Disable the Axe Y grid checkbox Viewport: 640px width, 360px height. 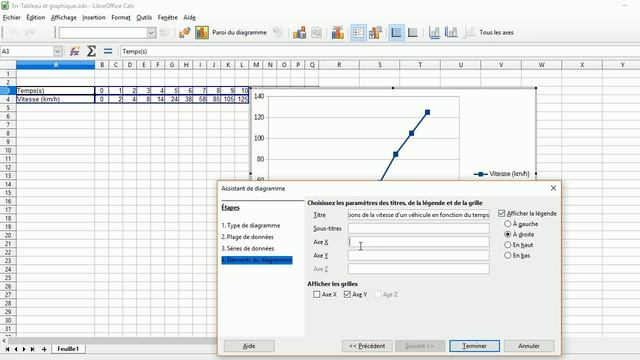click(347, 294)
